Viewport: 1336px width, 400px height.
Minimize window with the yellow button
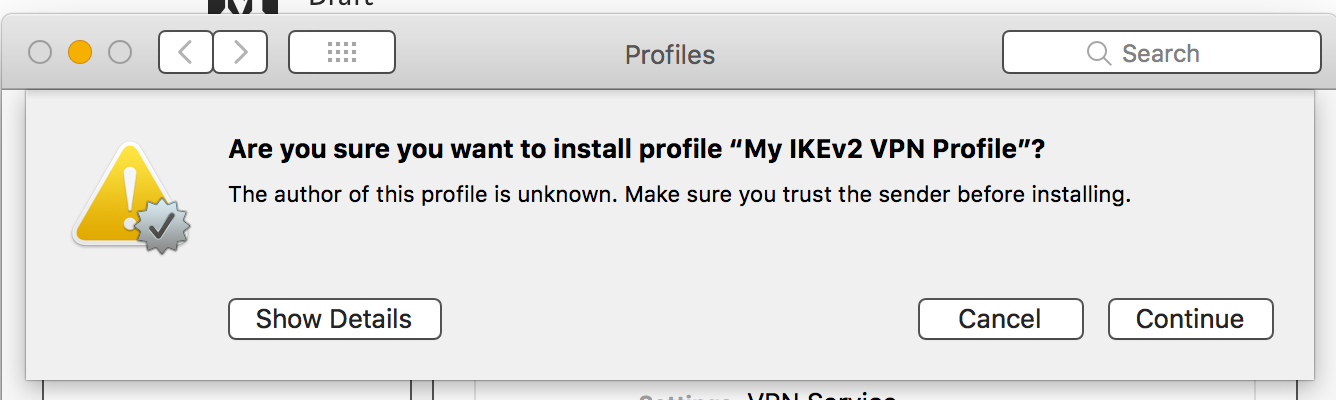[80, 52]
